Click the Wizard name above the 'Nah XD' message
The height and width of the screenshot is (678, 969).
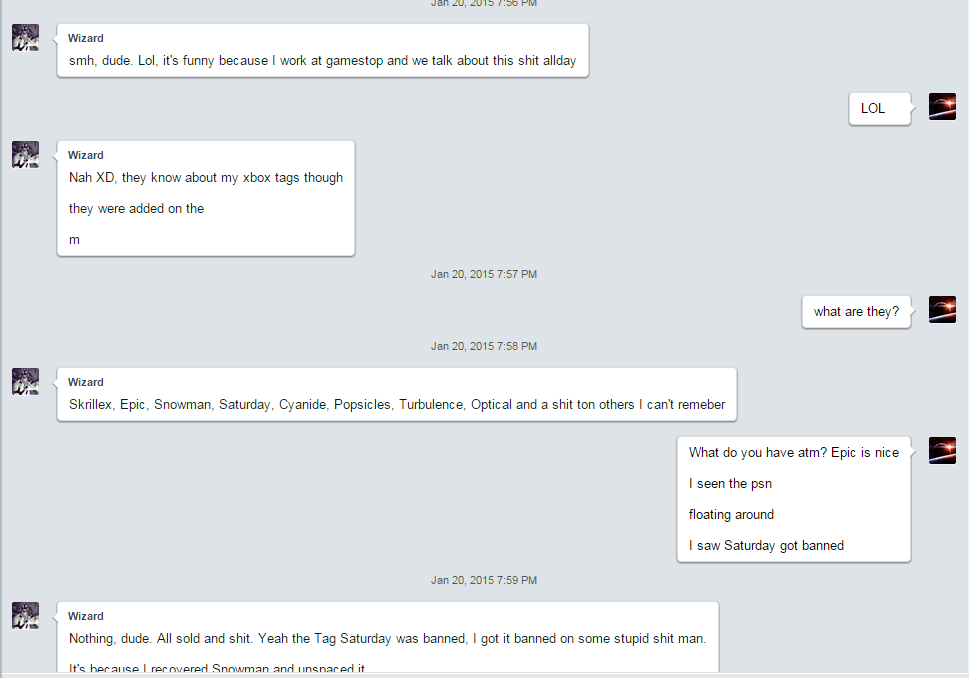tap(85, 155)
